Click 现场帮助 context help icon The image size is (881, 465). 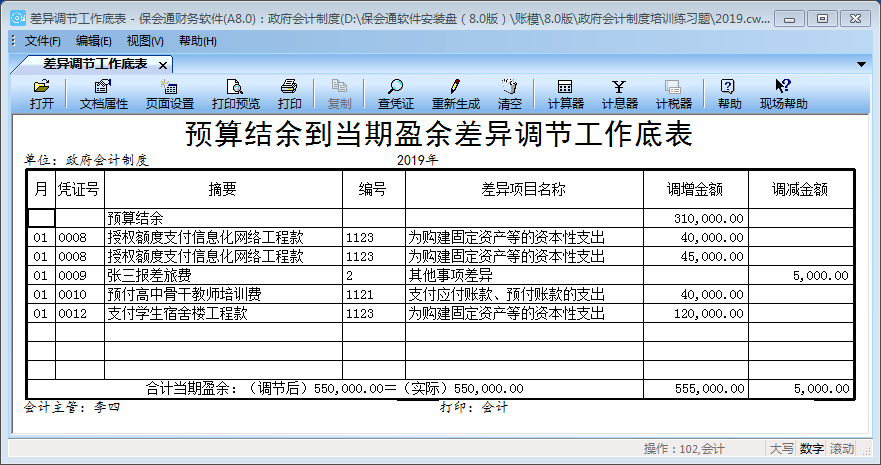point(783,94)
